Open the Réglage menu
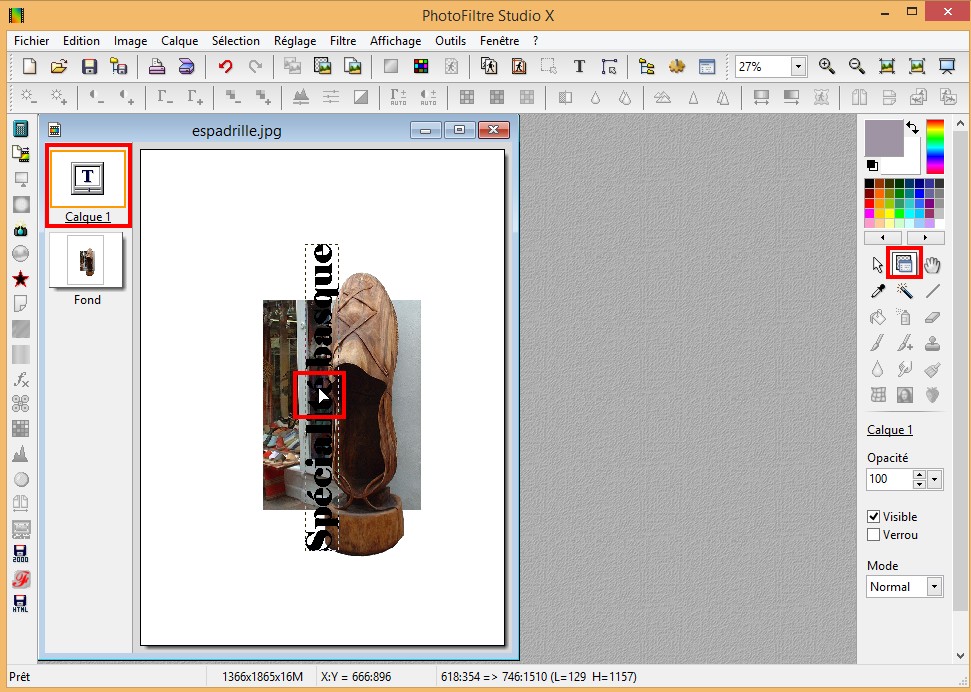This screenshot has width=971, height=692. [295, 41]
